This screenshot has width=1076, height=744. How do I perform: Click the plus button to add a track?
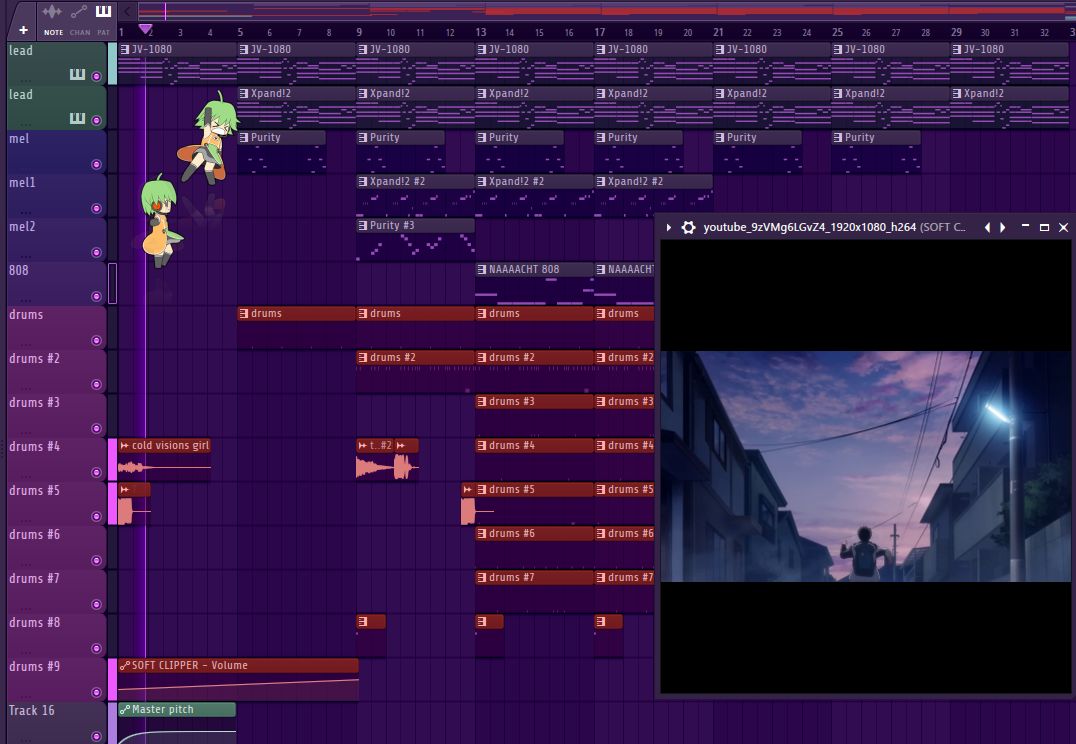pos(23,30)
